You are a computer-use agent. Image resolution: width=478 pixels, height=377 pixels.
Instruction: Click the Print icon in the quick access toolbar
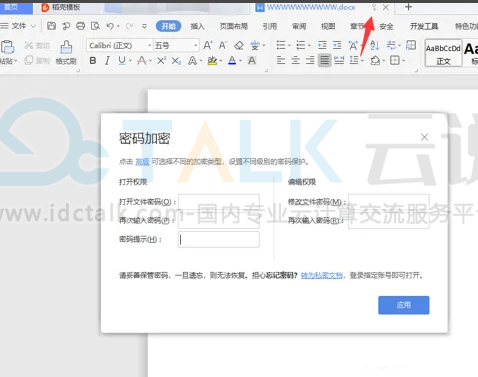(80, 26)
